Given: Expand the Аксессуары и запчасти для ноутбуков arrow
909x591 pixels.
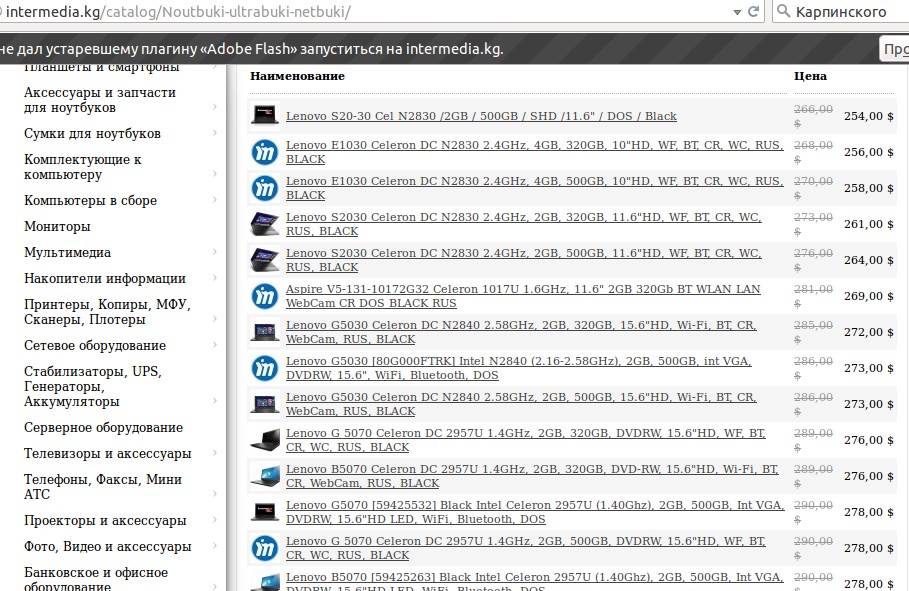Looking at the screenshot, I should [x=214, y=106].
